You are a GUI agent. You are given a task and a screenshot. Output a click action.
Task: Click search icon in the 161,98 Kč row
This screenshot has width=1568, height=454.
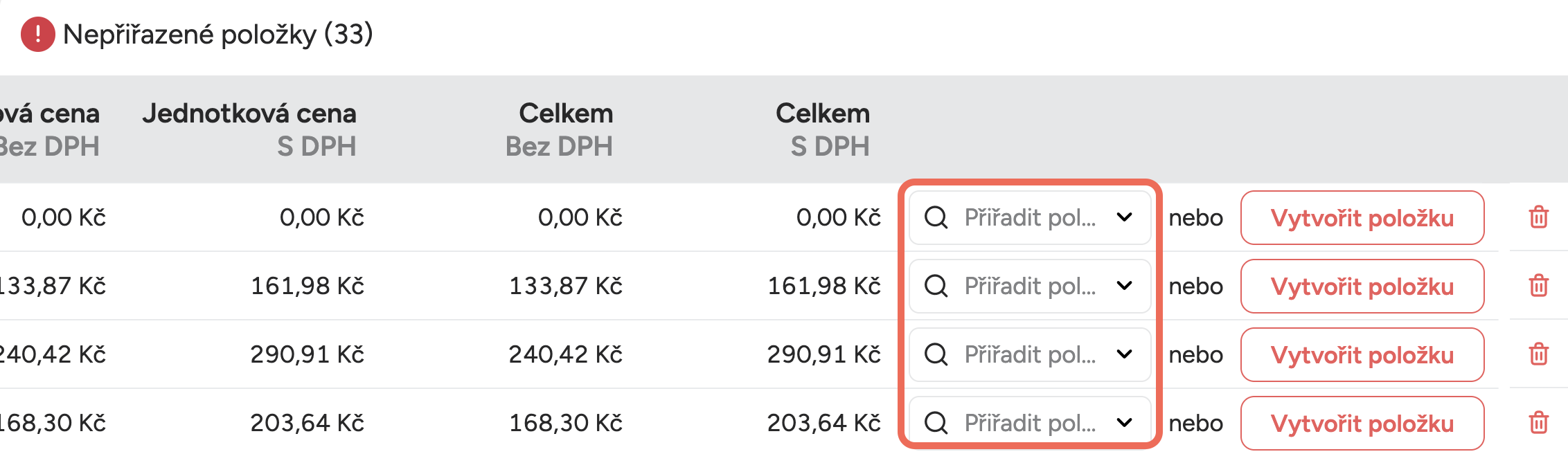point(936,286)
